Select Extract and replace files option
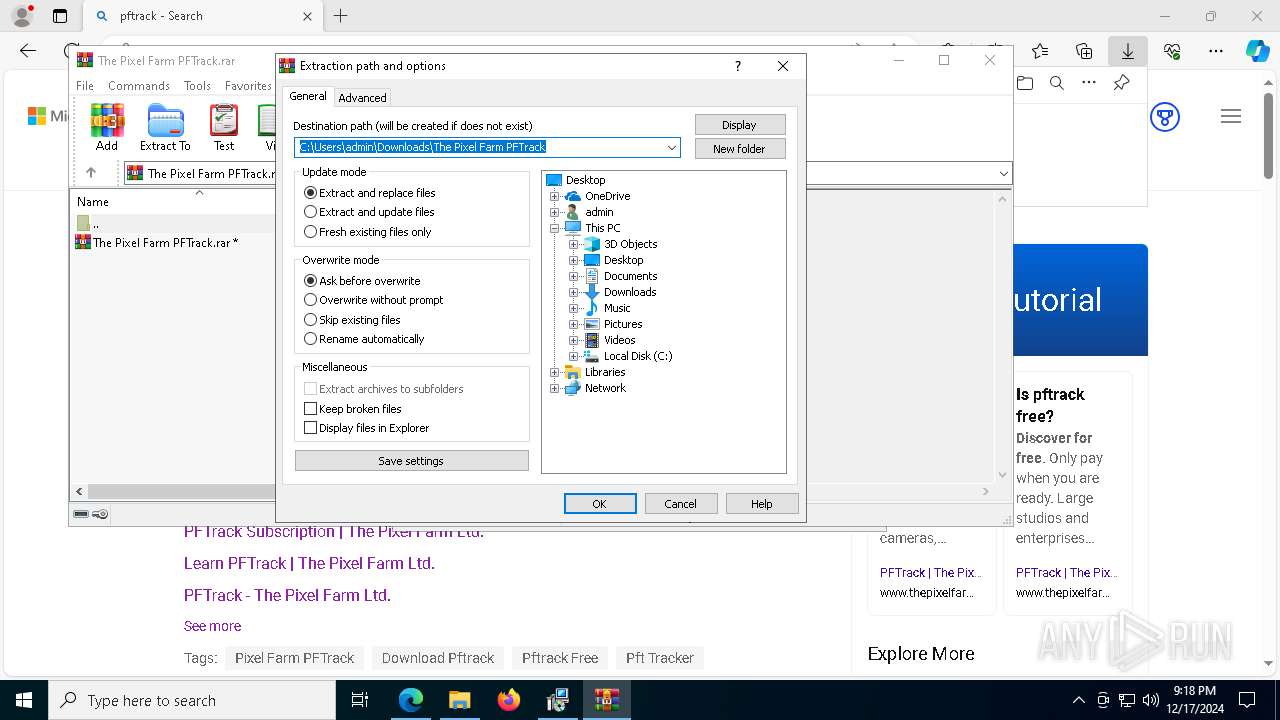The height and width of the screenshot is (720, 1280). [370, 193]
